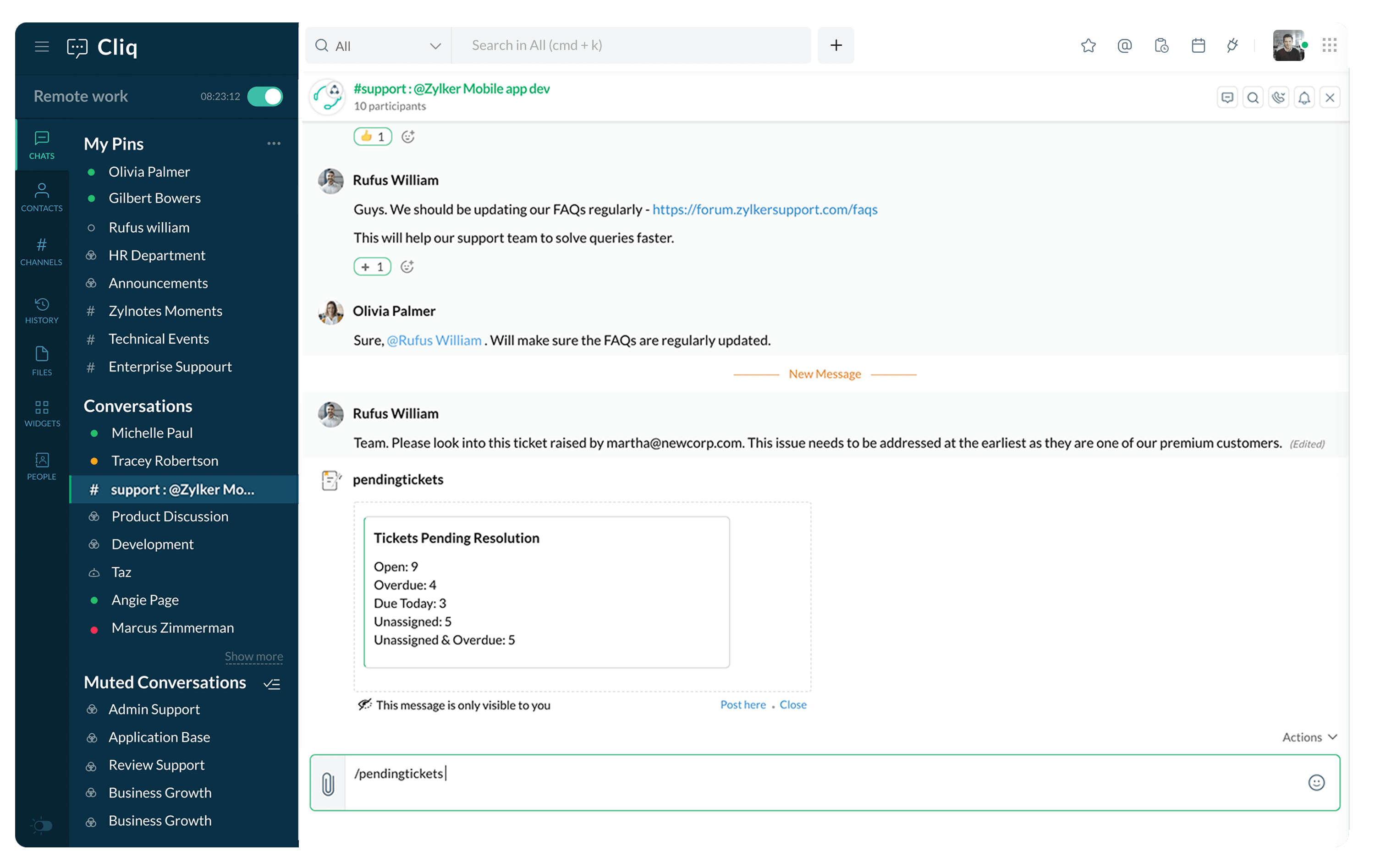Open the emoji picker smiley

click(1316, 783)
